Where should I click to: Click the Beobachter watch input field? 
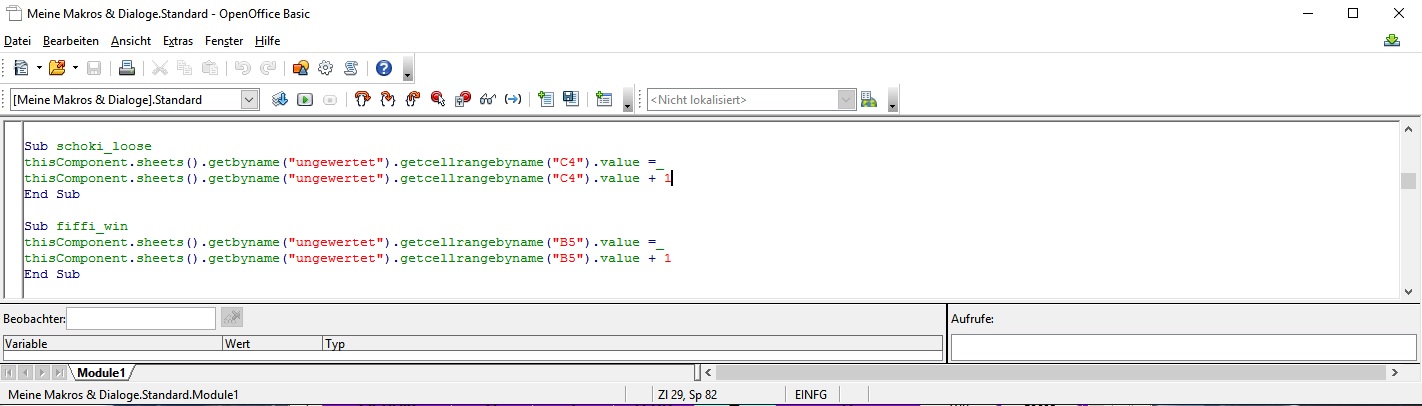(141, 318)
